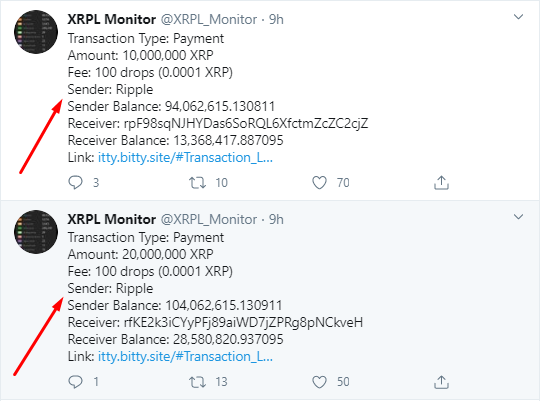Open itty.bitty.site link in second tweet
542x401 pixels.
(x=185, y=356)
